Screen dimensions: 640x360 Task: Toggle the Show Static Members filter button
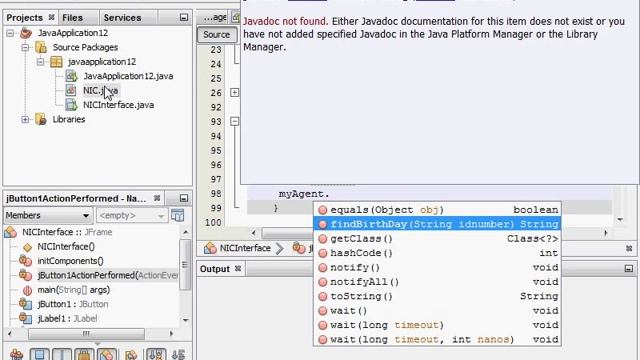pyautogui.click(x=62, y=354)
